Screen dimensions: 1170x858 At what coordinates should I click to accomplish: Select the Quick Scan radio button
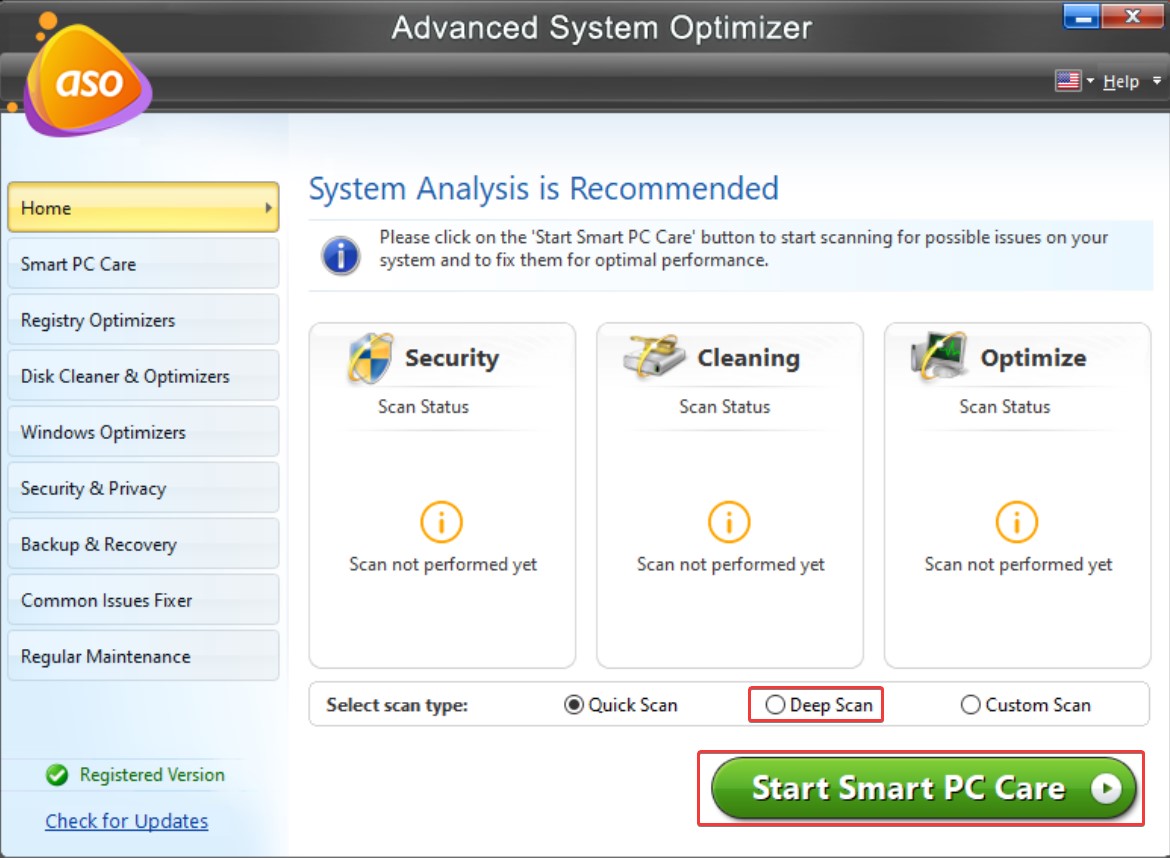click(x=572, y=705)
